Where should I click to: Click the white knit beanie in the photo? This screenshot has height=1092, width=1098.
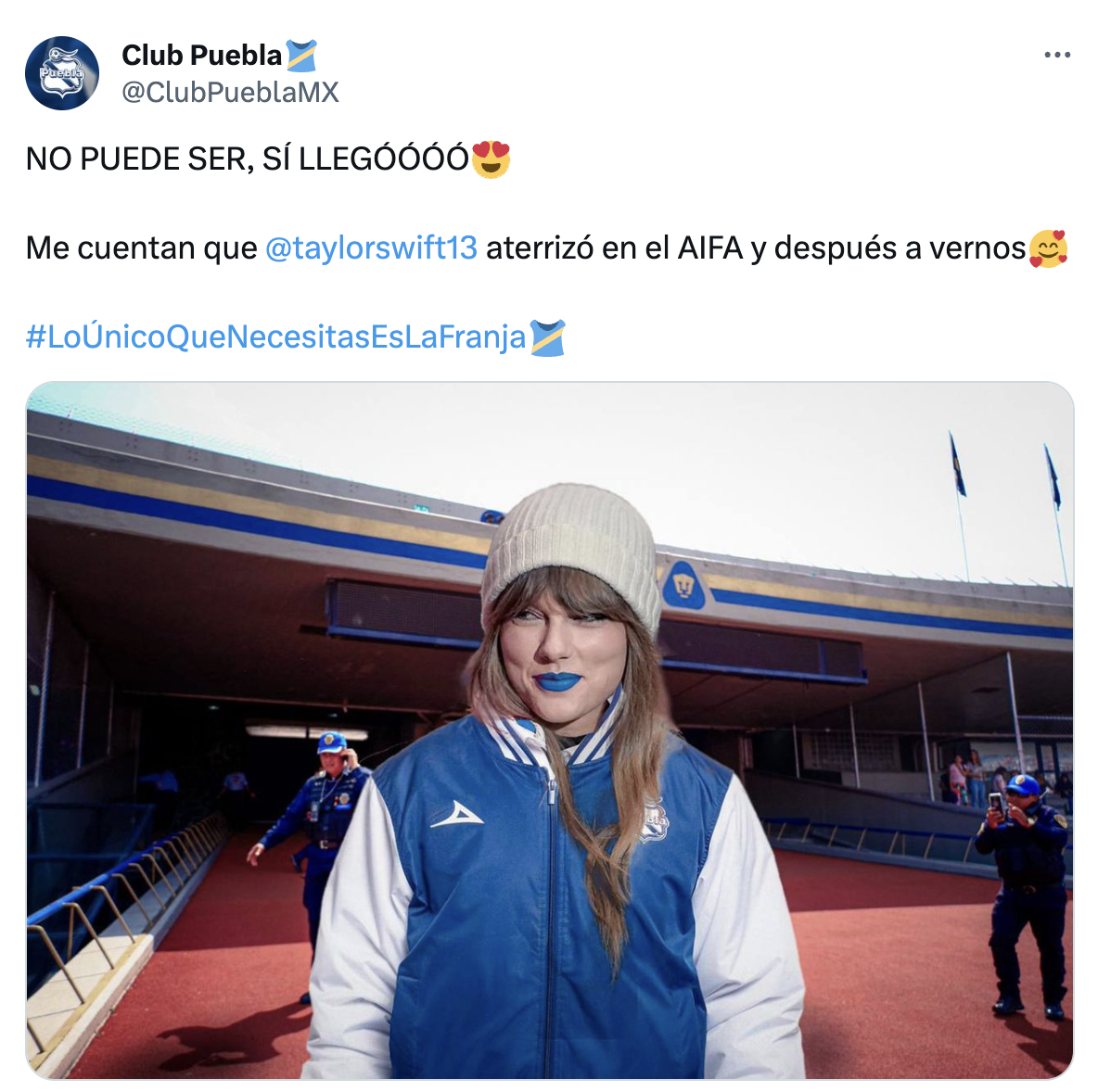(570, 550)
